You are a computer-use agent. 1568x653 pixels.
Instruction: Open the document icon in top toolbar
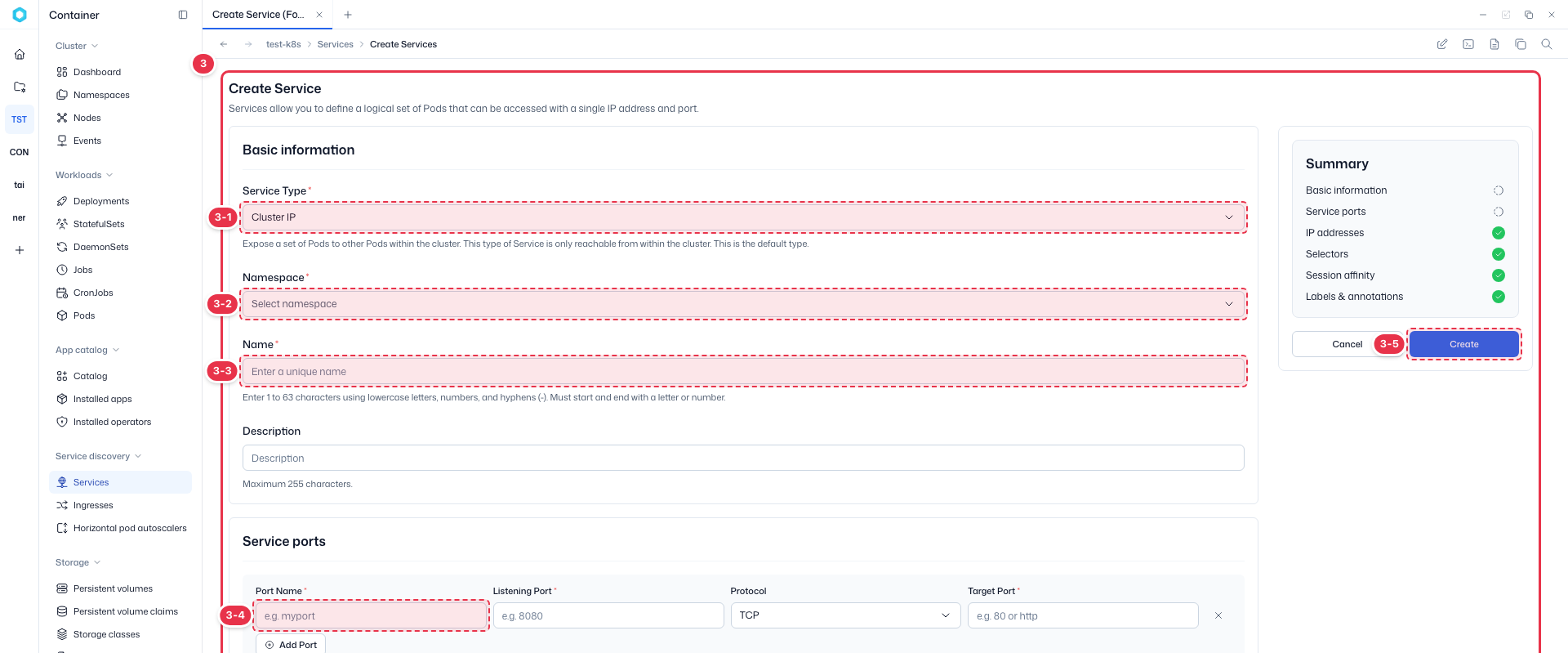pos(1494,44)
